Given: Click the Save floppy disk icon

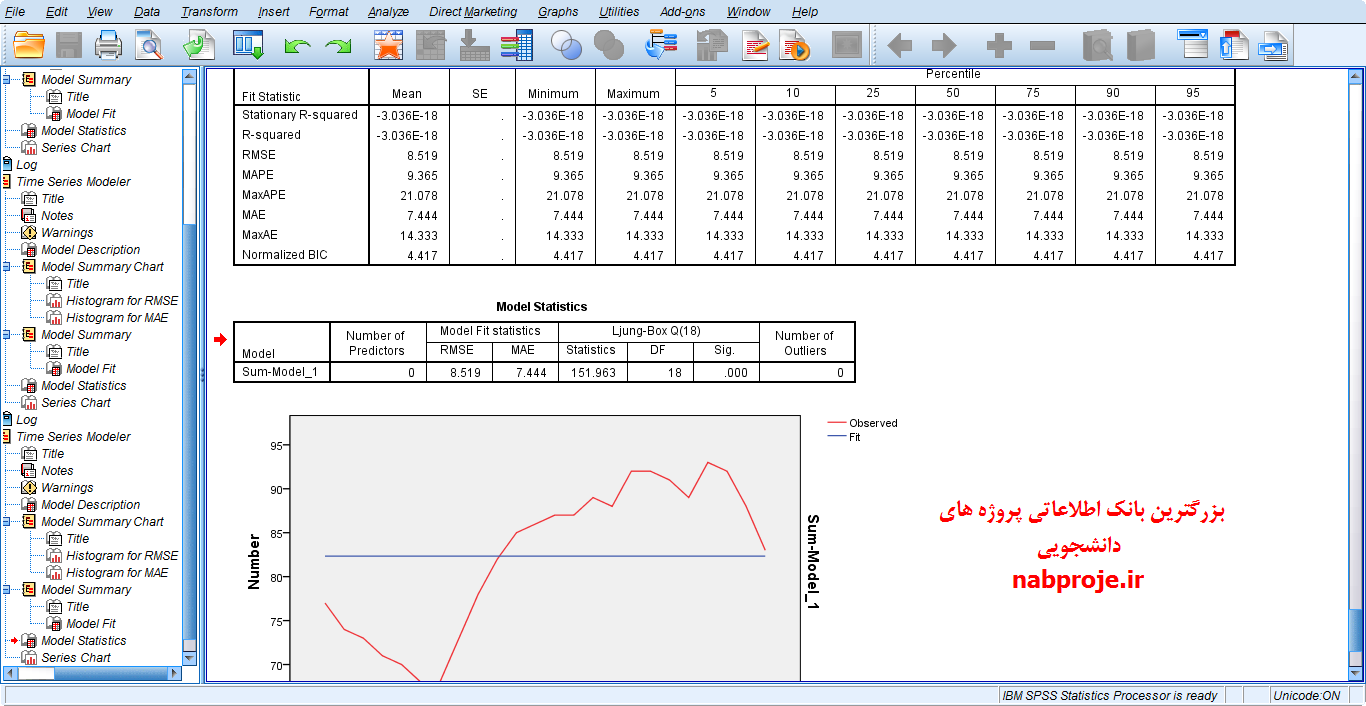Looking at the screenshot, I should 69,45.
